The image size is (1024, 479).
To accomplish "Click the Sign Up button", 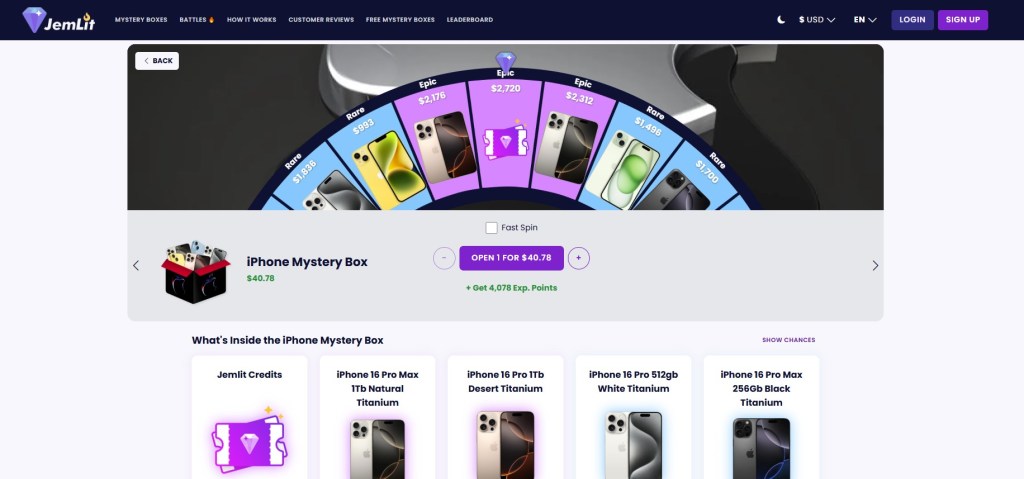I will coord(963,20).
